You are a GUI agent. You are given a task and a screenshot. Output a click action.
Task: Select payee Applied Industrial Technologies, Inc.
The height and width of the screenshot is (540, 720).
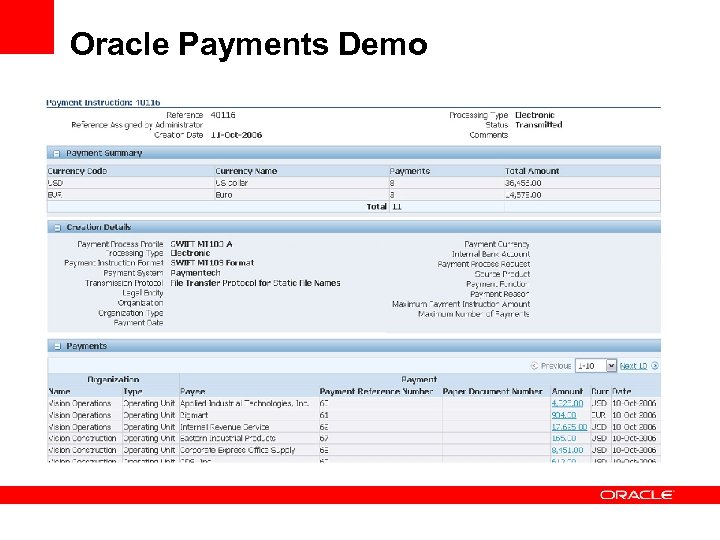click(244, 404)
